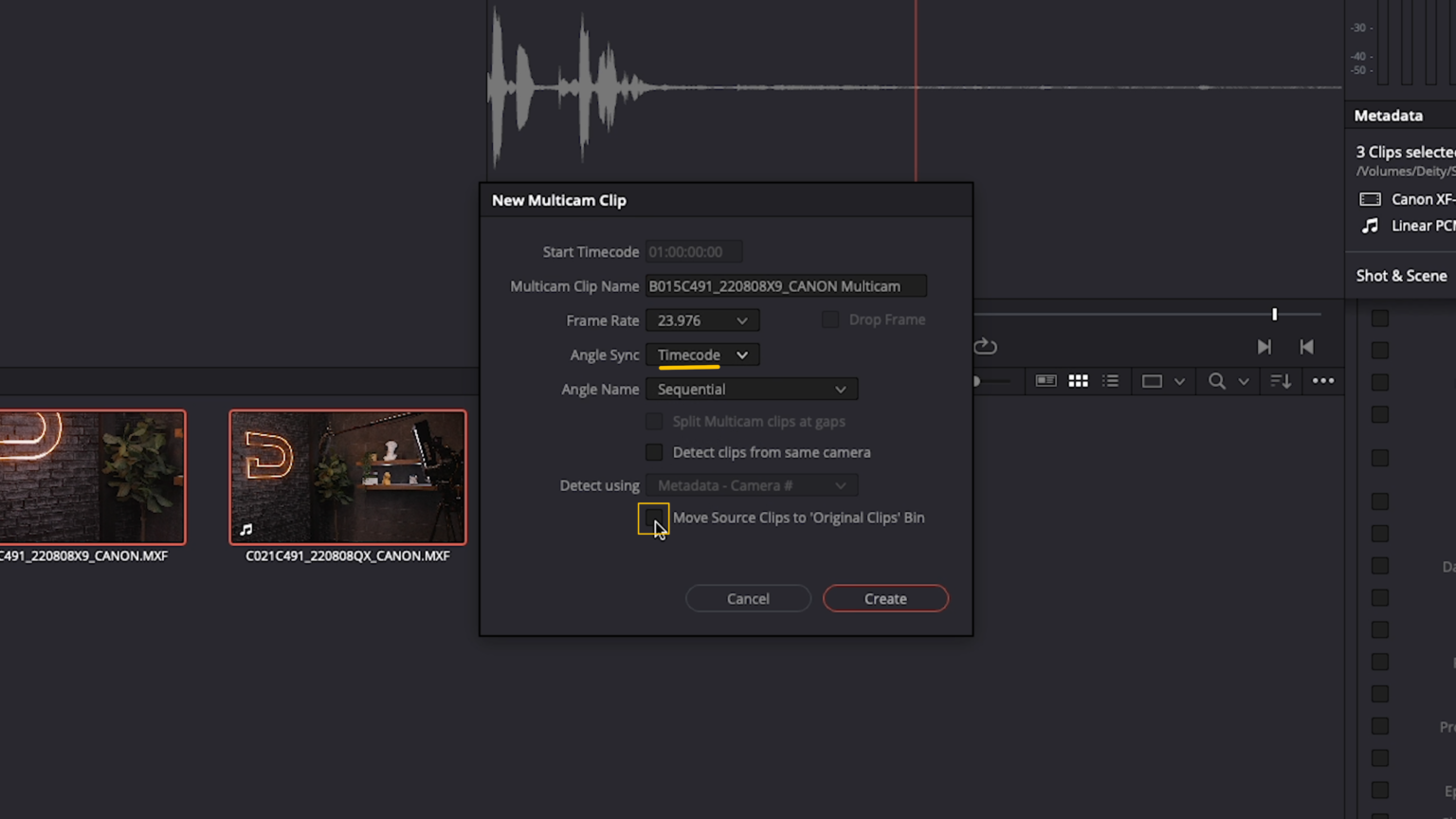Edit the Multicam Clip Name field
The height and width of the screenshot is (819, 1456).
[785, 285]
